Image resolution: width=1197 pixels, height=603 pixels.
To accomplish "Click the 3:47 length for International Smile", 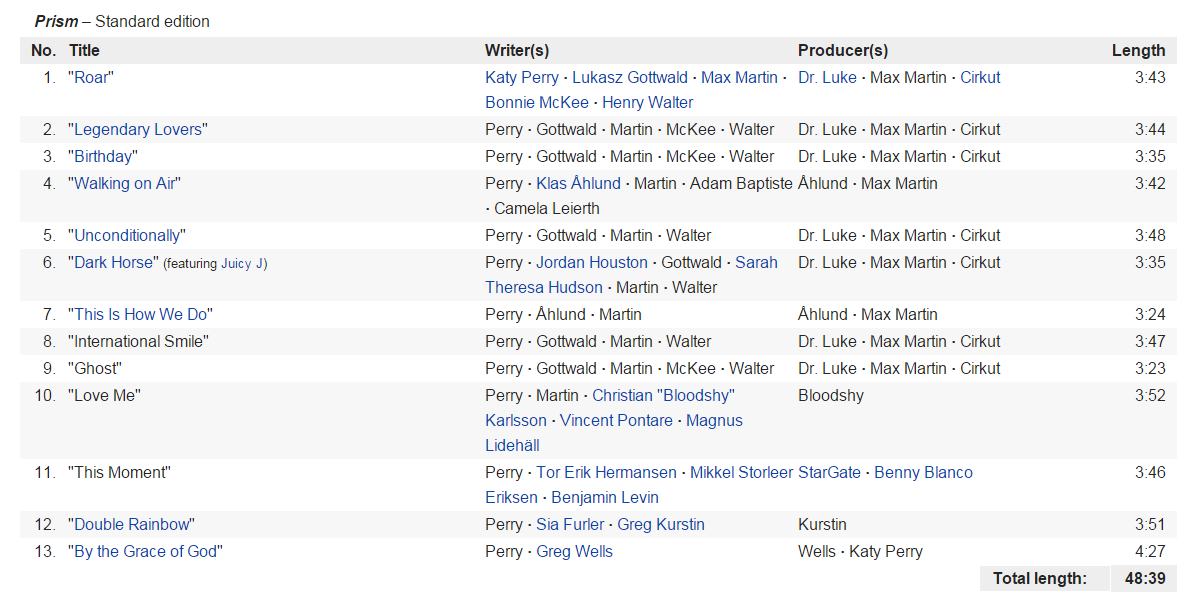I will coord(1150,341).
